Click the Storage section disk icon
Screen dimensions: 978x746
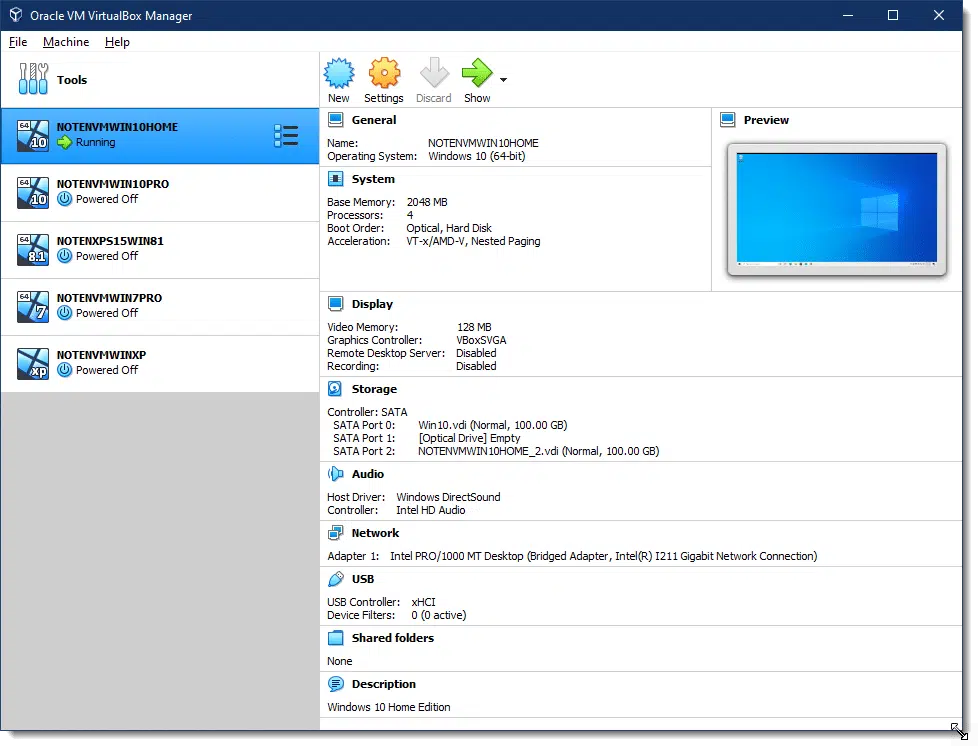coord(335,389)
